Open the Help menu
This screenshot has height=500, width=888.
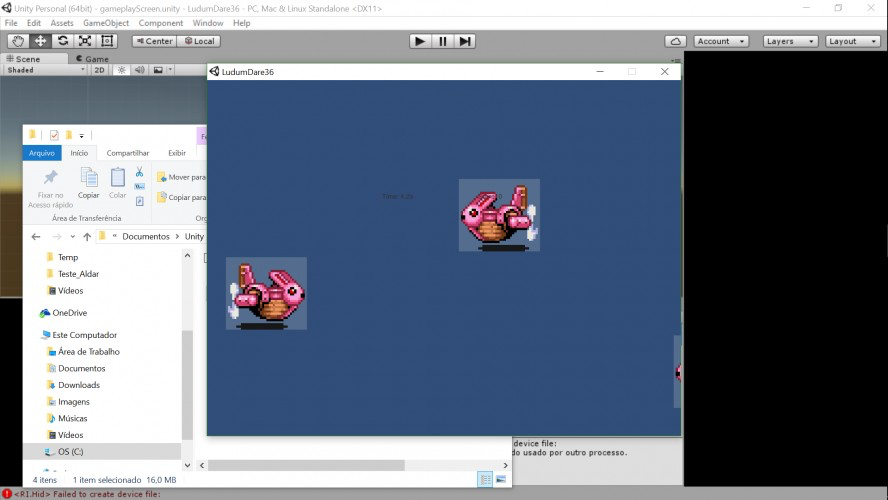click(241, 23)
